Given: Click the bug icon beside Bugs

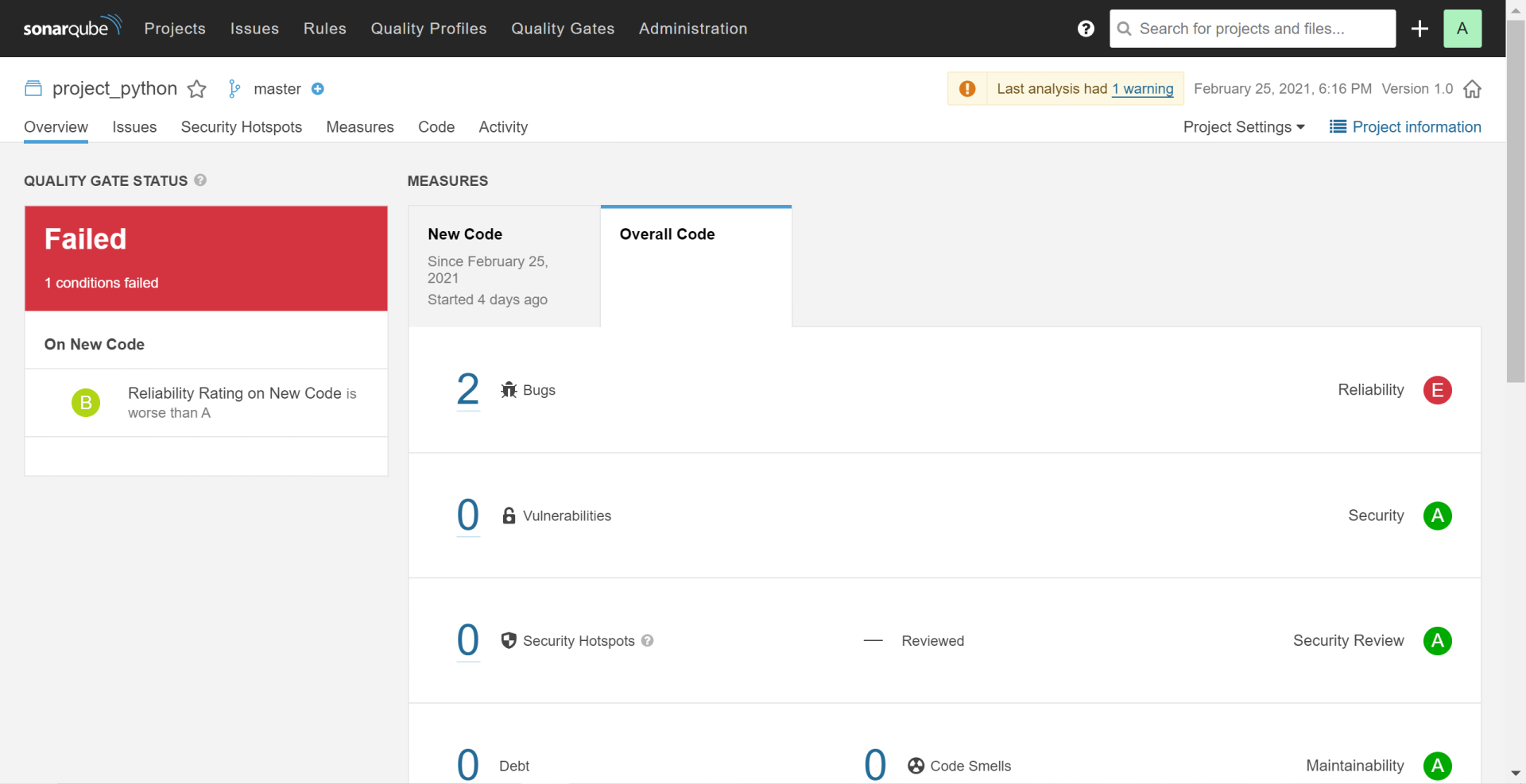Looking at the screenshot, I should (509, 390).
